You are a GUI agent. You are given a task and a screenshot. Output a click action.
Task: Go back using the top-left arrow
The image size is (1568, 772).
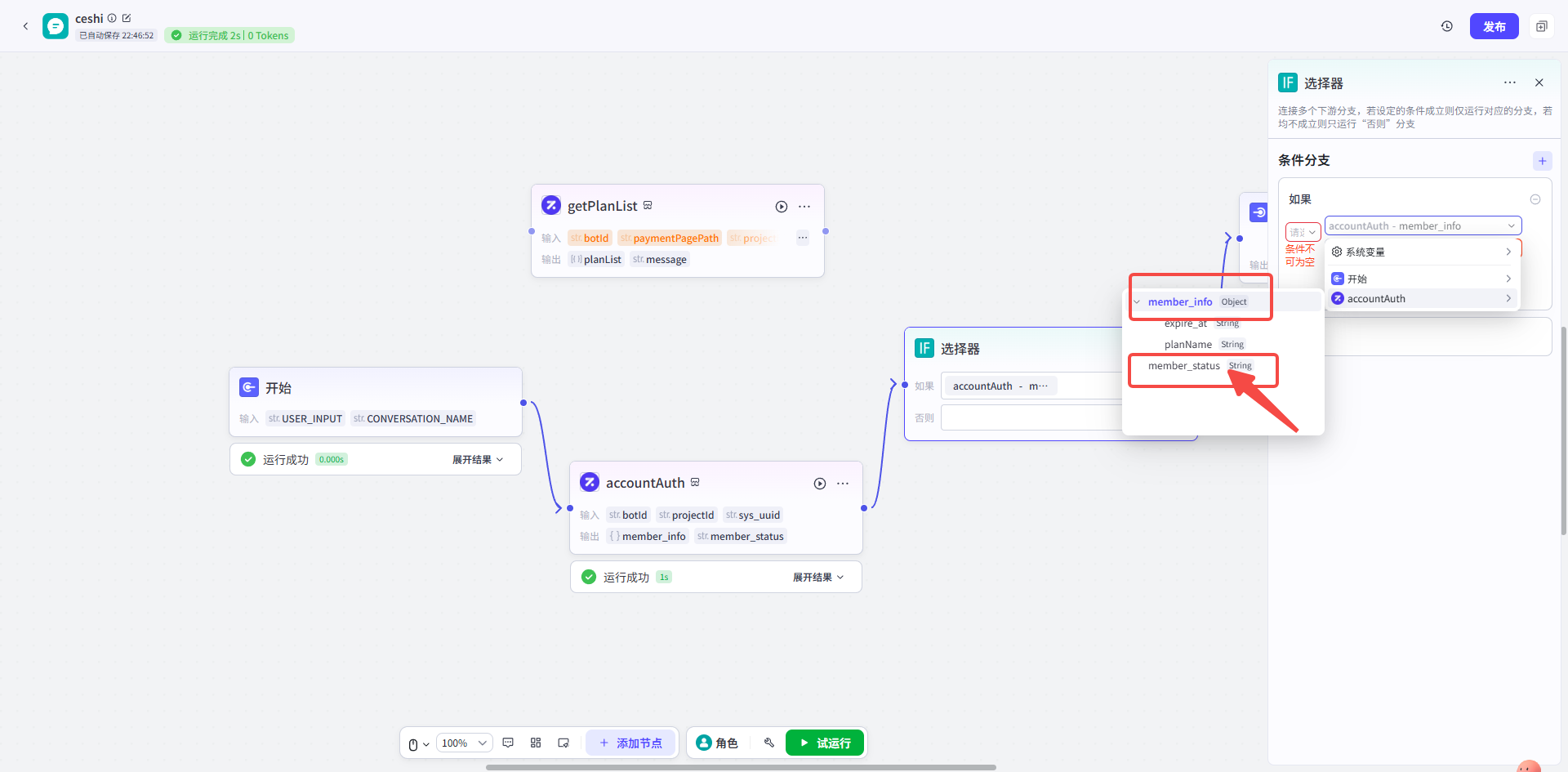pos(25,26)
